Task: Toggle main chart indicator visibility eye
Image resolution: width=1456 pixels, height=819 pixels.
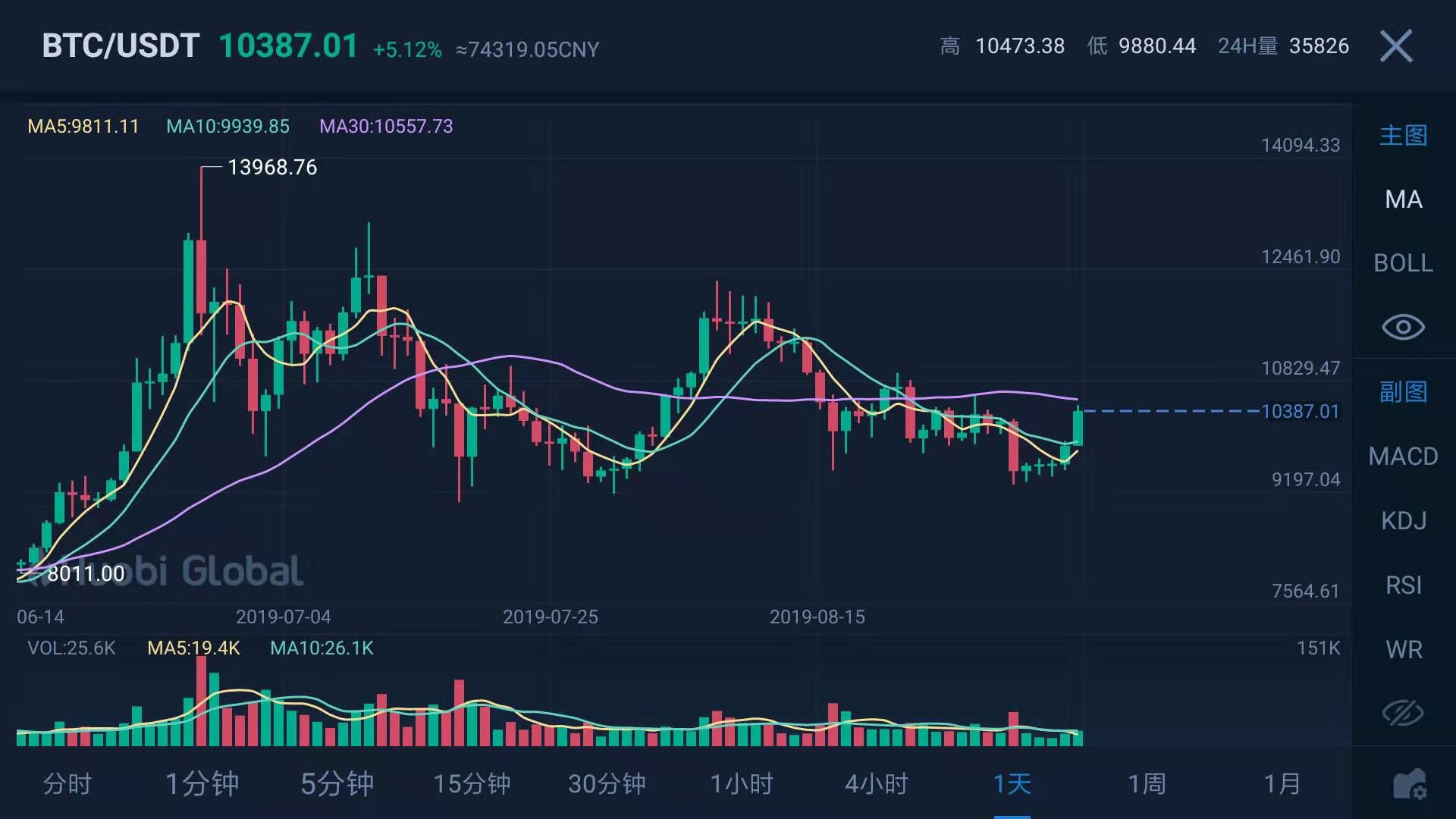Action: [x=1403, y=327]
